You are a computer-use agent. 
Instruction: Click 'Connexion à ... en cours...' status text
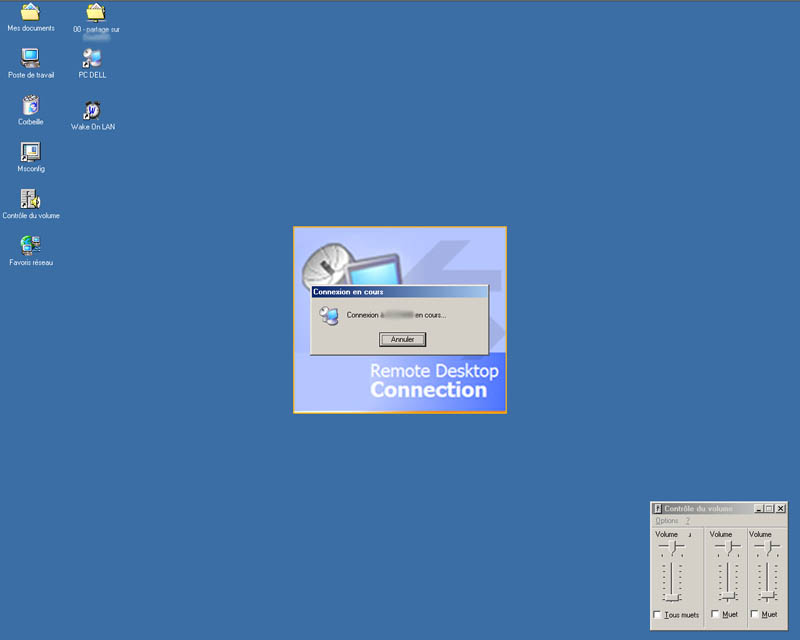(396, 315)
